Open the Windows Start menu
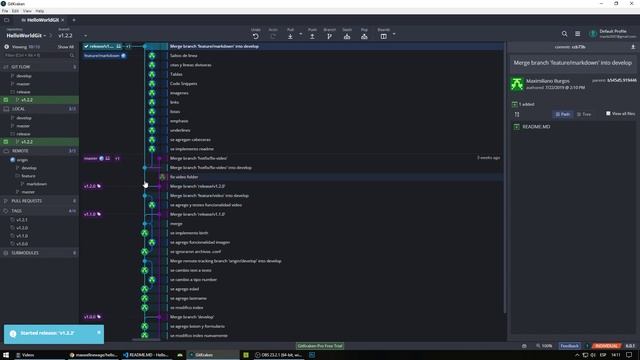The width and height of the screenshot is (640, 360). pyautogui.click(x=6, y=355)
